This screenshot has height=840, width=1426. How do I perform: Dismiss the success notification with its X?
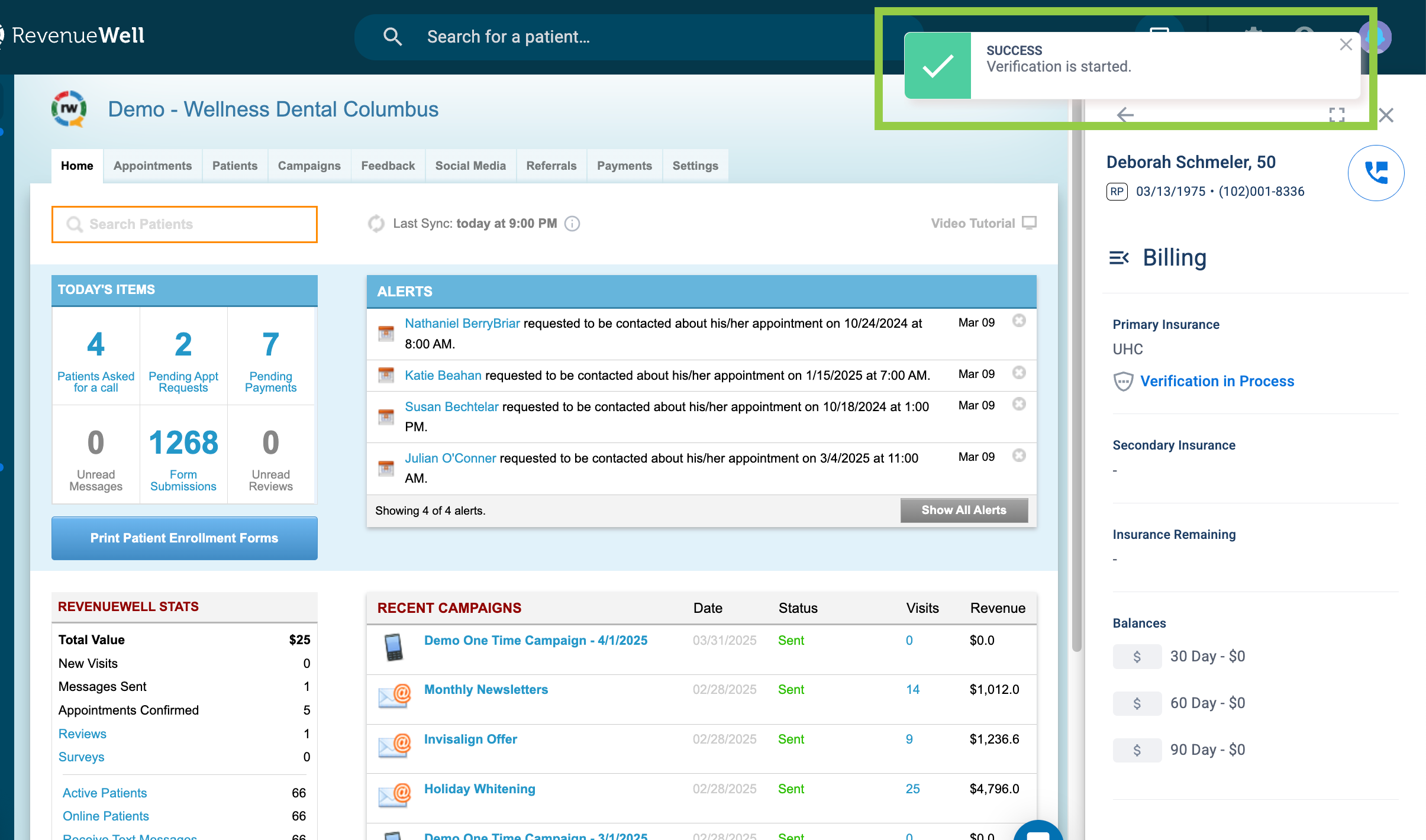coord(1346,45)
